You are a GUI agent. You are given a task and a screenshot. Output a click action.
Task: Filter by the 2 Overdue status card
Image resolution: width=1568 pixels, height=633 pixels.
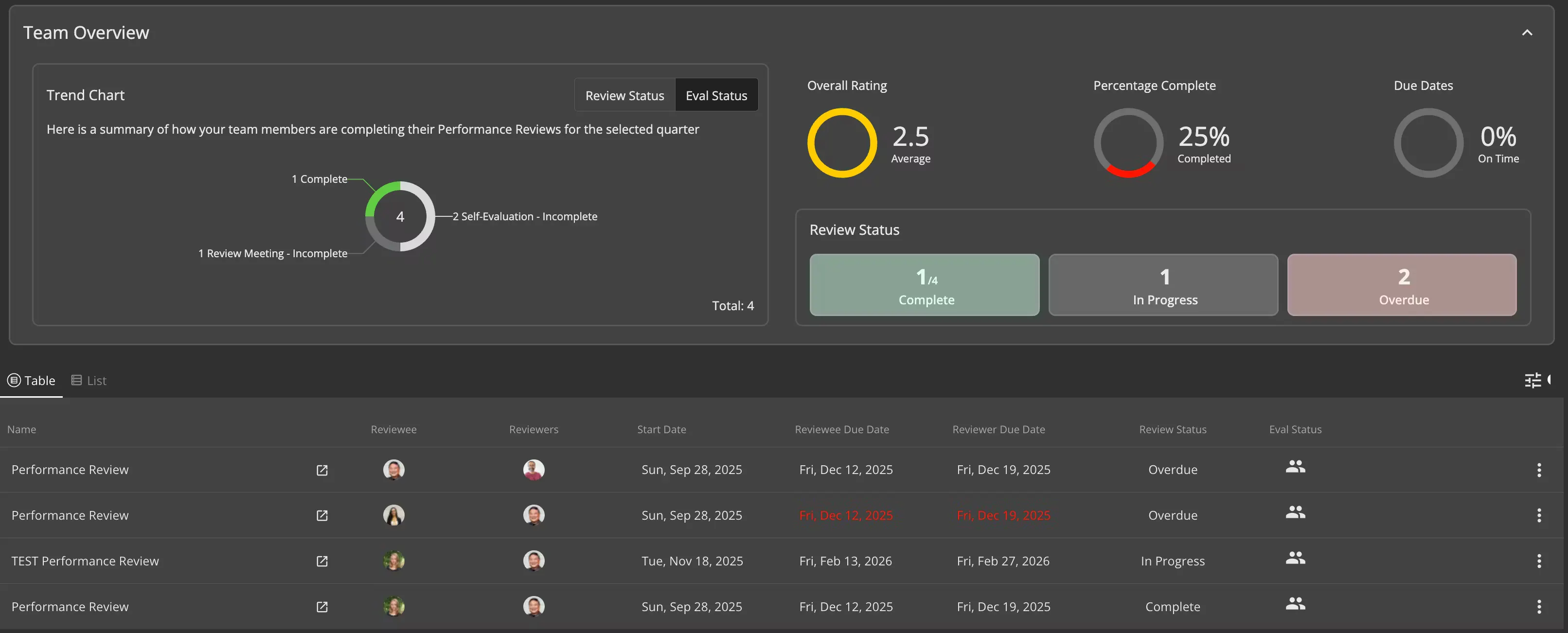pyautogui.click(x=1402, y=285)
